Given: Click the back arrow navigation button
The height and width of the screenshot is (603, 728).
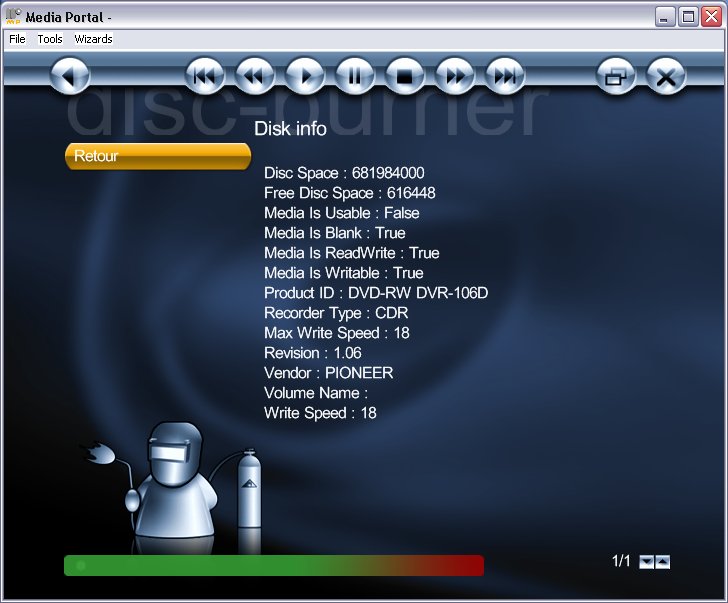Looking at the screenshot, I should 70,75.
